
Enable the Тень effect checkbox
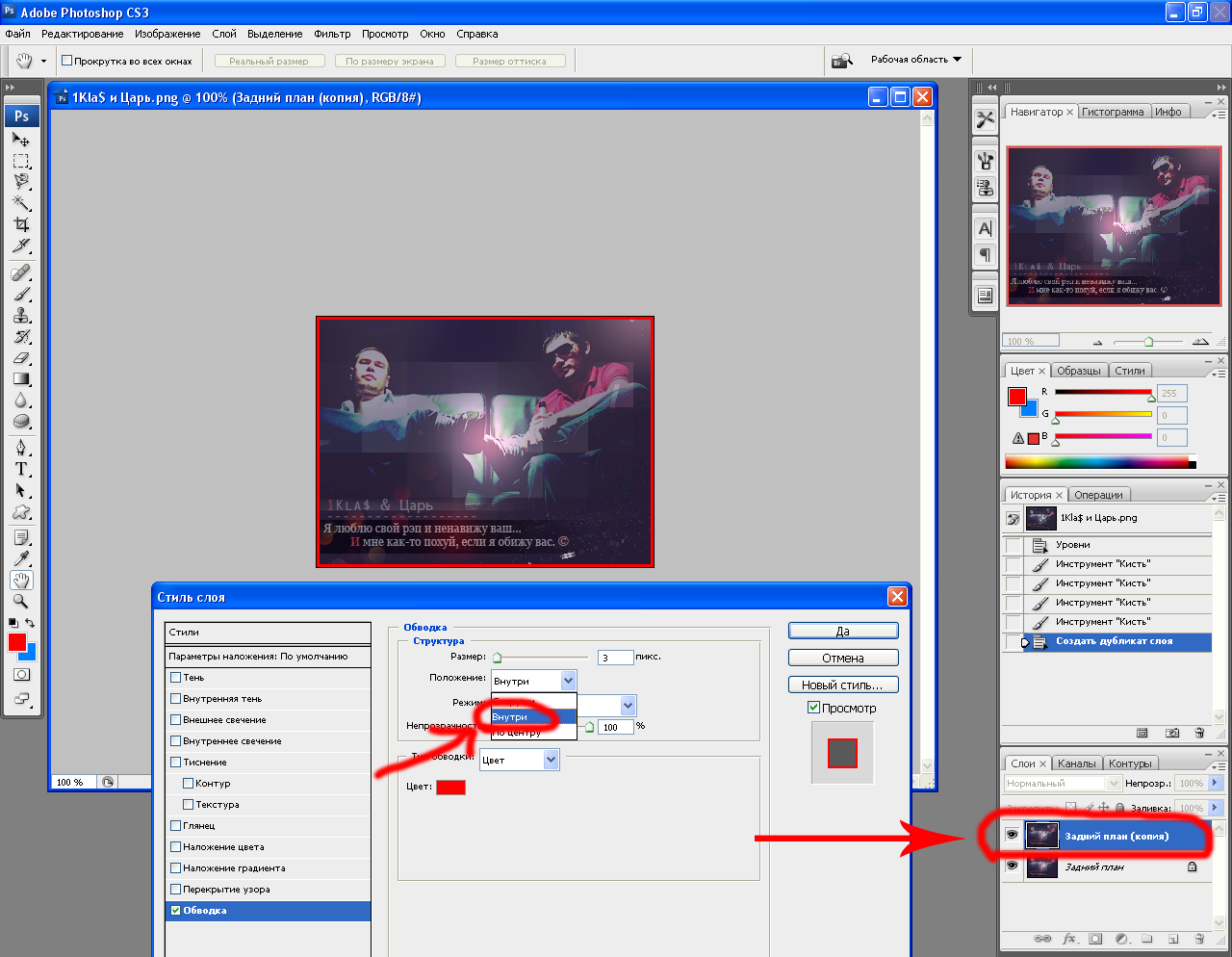(175, 678)
